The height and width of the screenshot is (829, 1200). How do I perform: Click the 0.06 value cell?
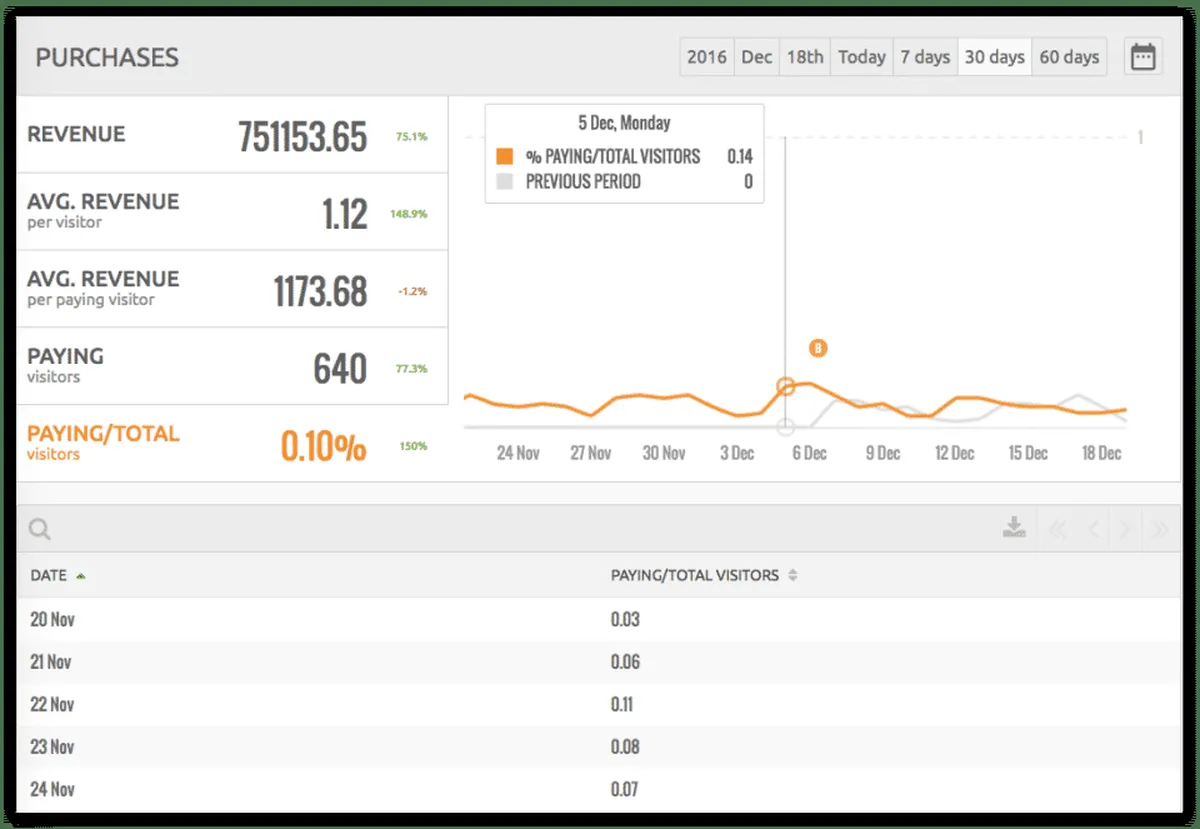pos(625,662)
